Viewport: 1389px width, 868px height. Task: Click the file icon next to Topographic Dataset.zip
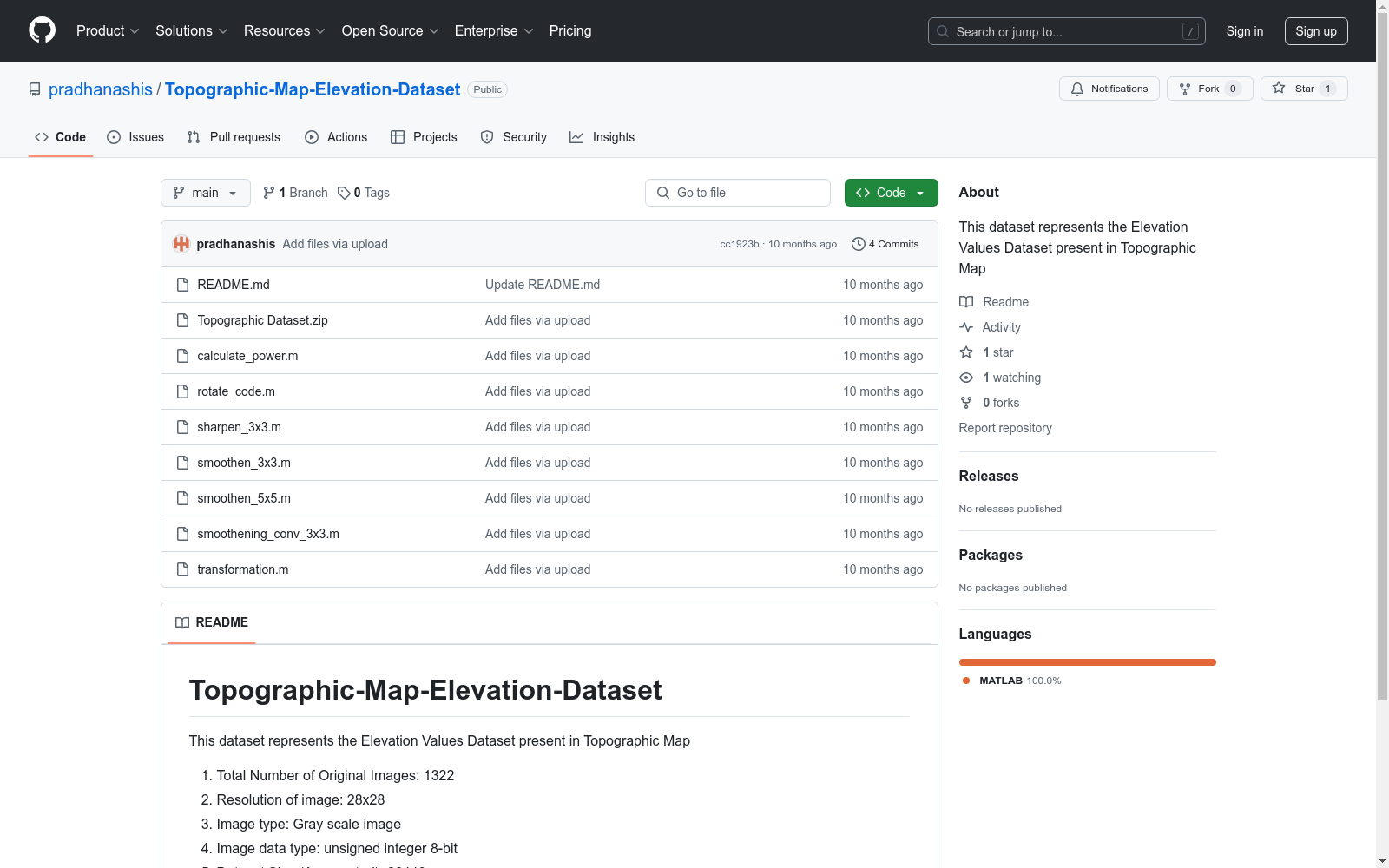click(x=182, y=320)
